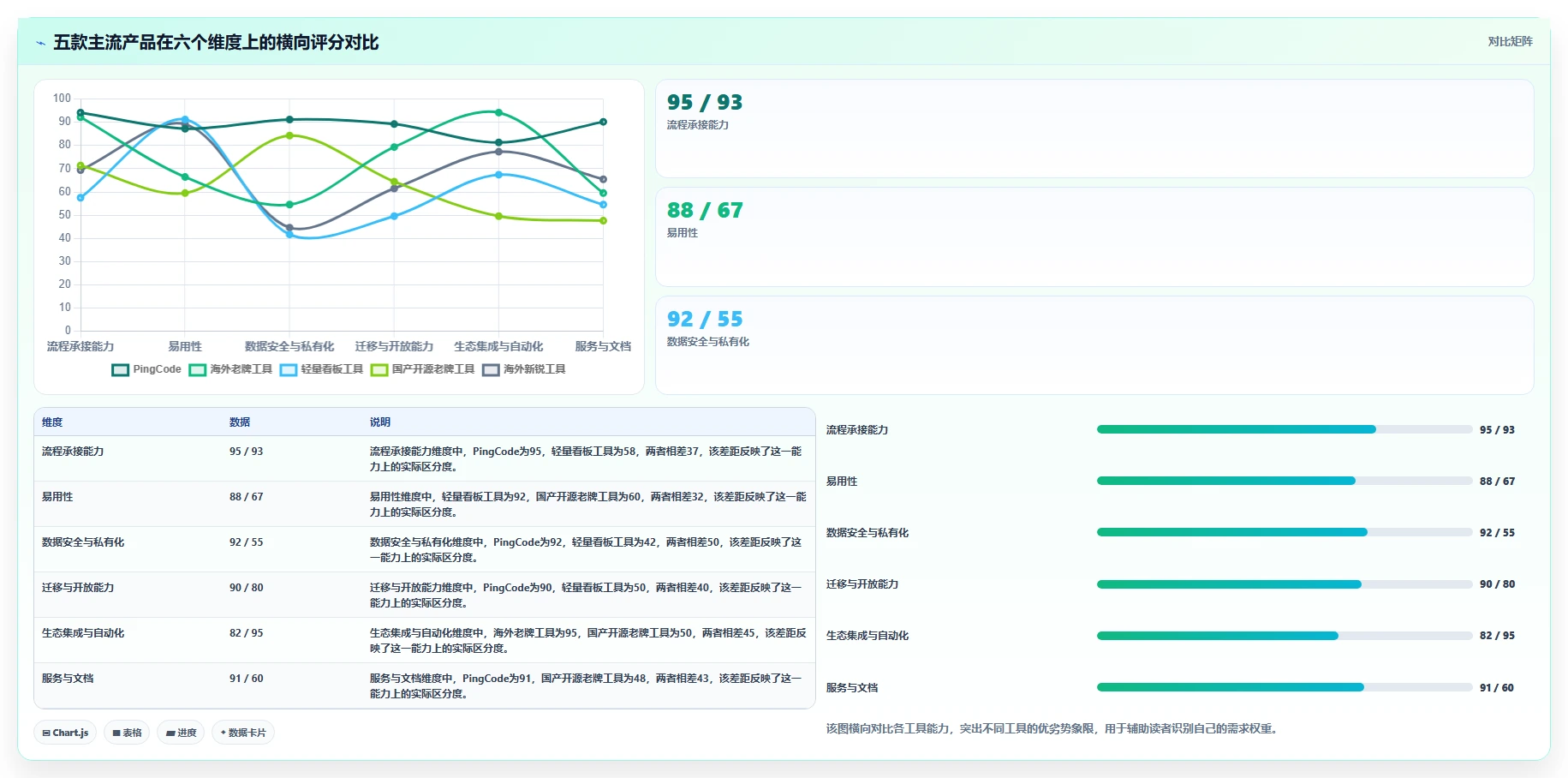Click the 说明 table column header
The width and height of the screenshot is (1568, 778).
(x=380, y=422)
